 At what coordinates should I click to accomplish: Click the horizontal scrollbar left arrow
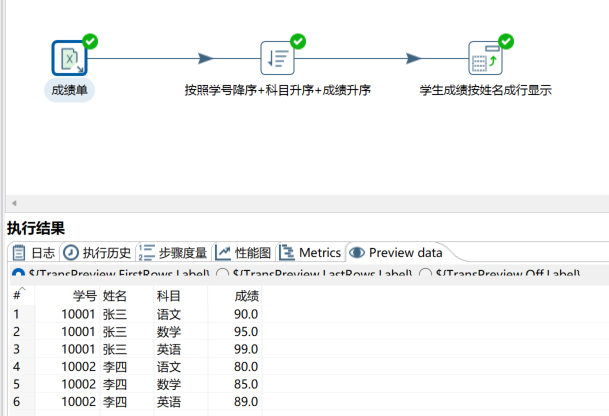tap(13, 204)
